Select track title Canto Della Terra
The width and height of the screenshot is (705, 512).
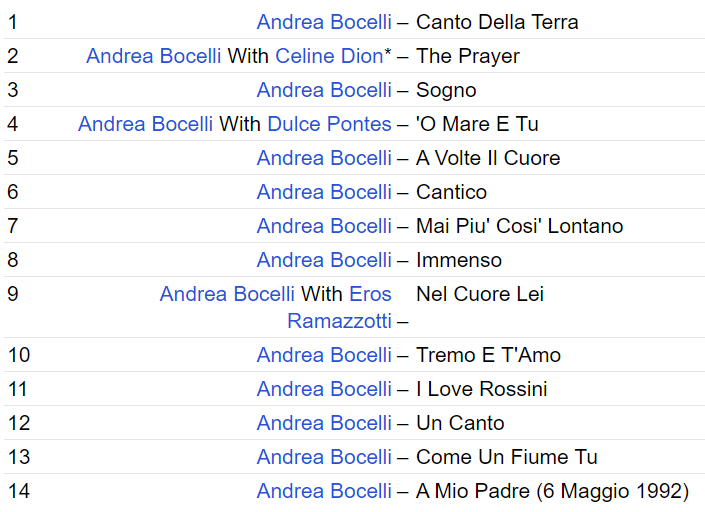(497, 22)
